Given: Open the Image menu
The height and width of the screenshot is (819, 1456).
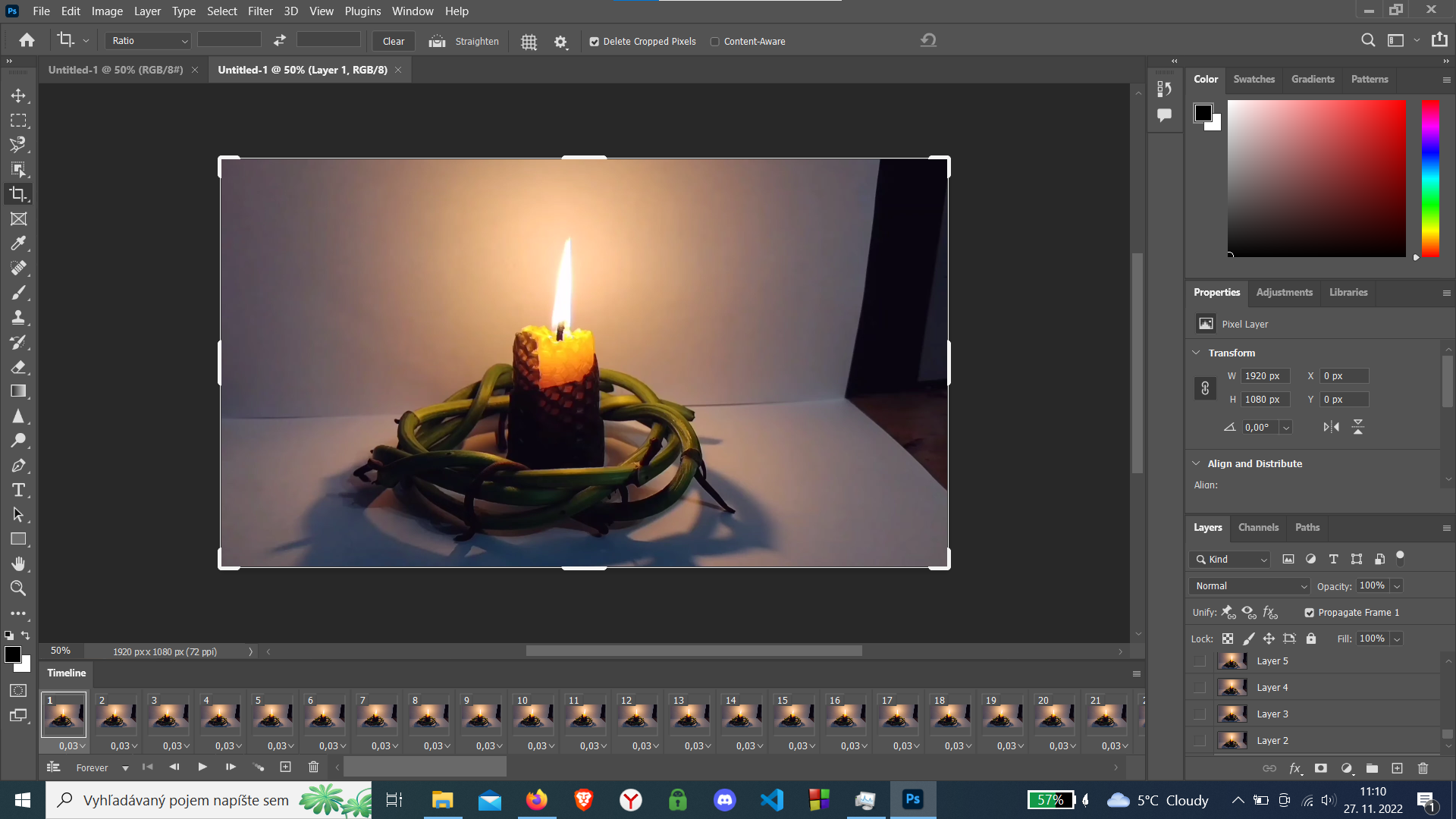Looking at the screenshot, I should [x=107, y=11].
